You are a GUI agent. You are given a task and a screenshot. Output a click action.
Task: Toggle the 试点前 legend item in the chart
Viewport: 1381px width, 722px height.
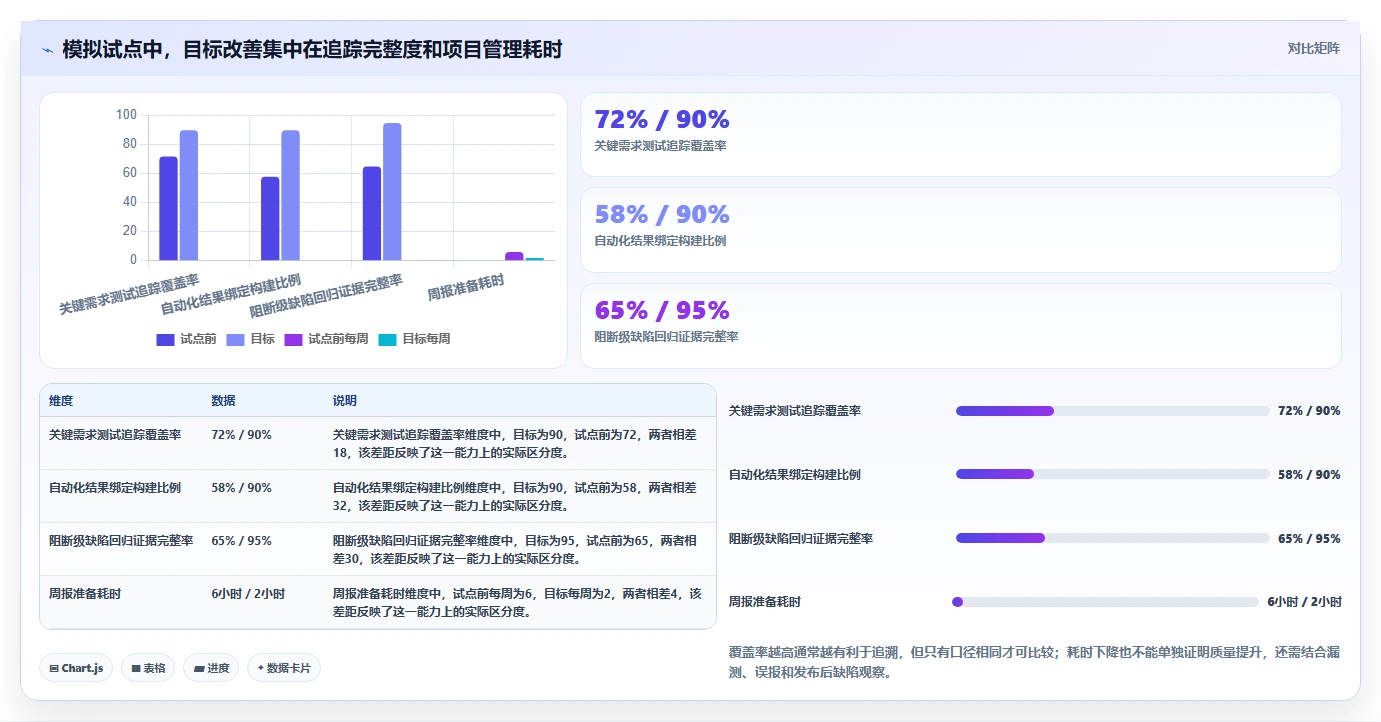pyautogui.click(x=186, y=339)
